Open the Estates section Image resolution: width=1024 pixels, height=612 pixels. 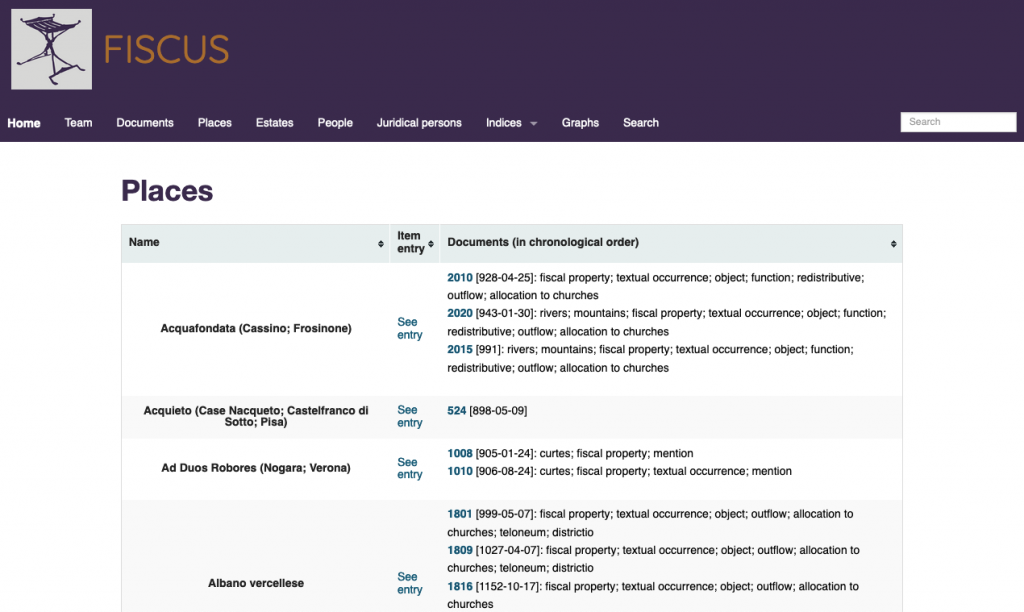click(274, 123)
